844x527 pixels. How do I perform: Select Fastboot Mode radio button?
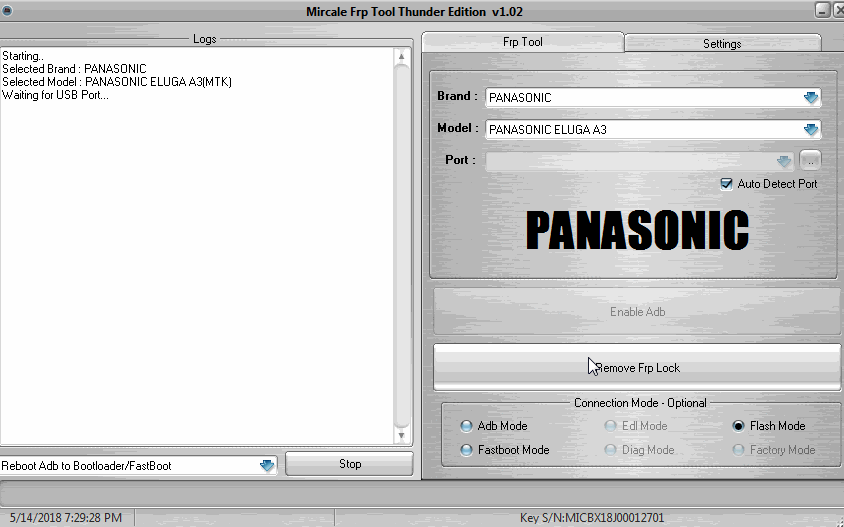[x=466, y=450]
